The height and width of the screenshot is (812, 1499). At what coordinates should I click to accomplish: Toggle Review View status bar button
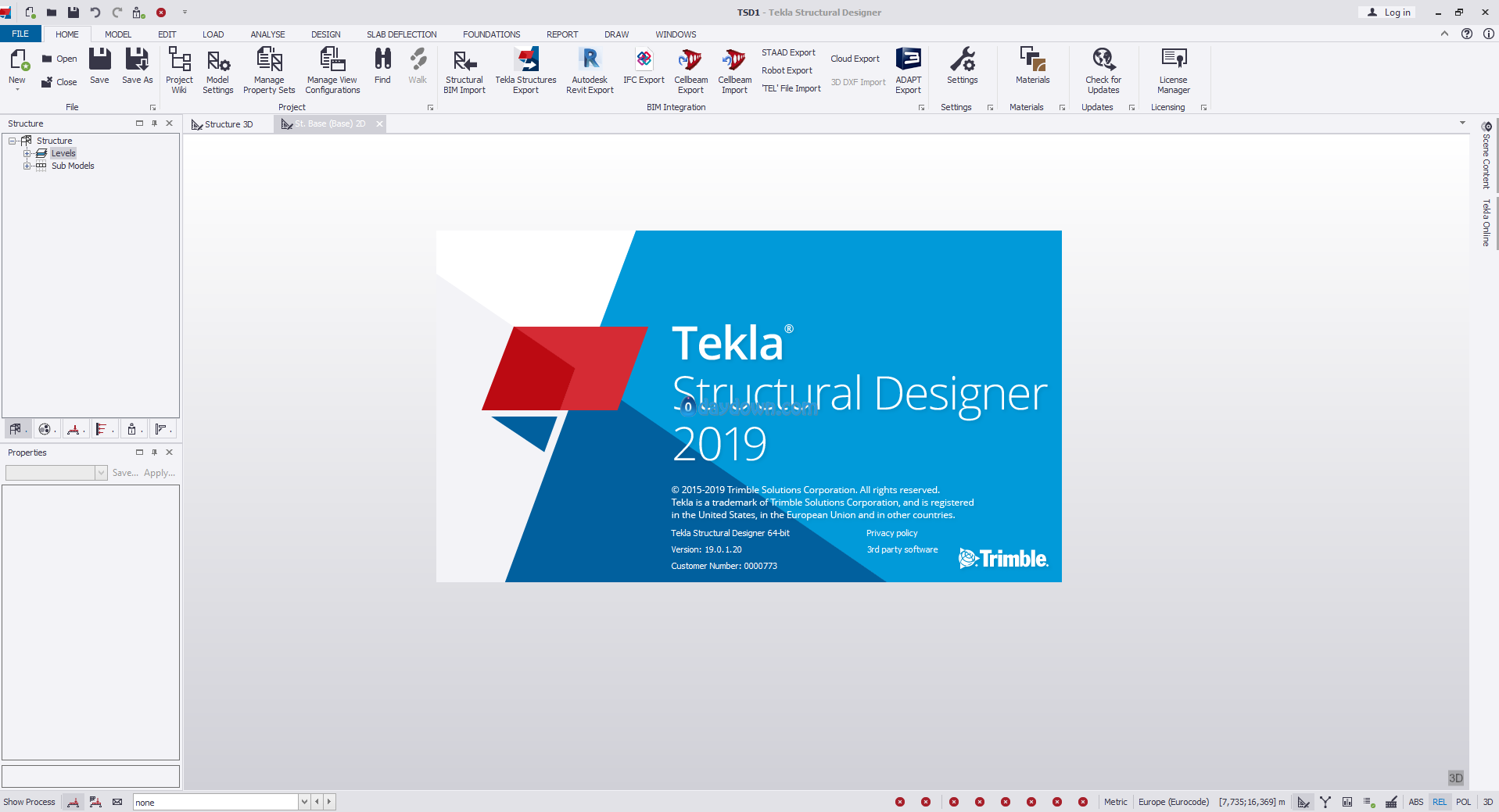1369,802
